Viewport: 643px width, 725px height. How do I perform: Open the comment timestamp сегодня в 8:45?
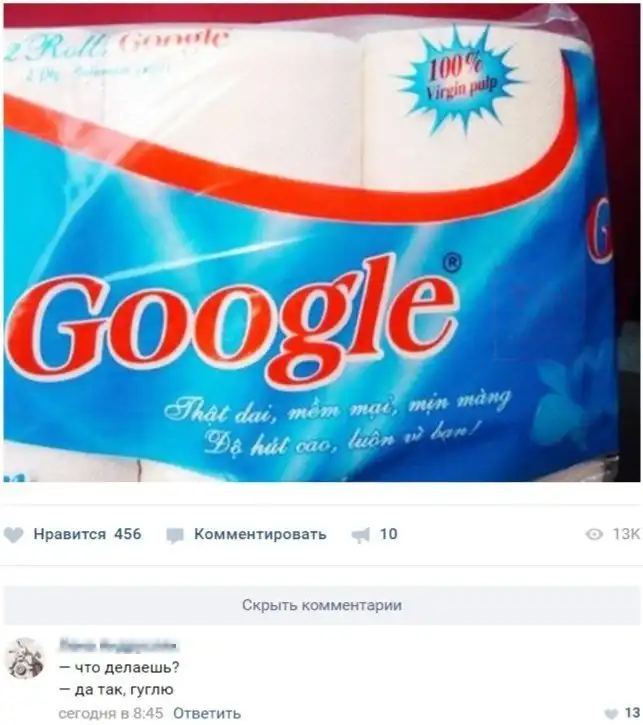[x=111, y=713]
